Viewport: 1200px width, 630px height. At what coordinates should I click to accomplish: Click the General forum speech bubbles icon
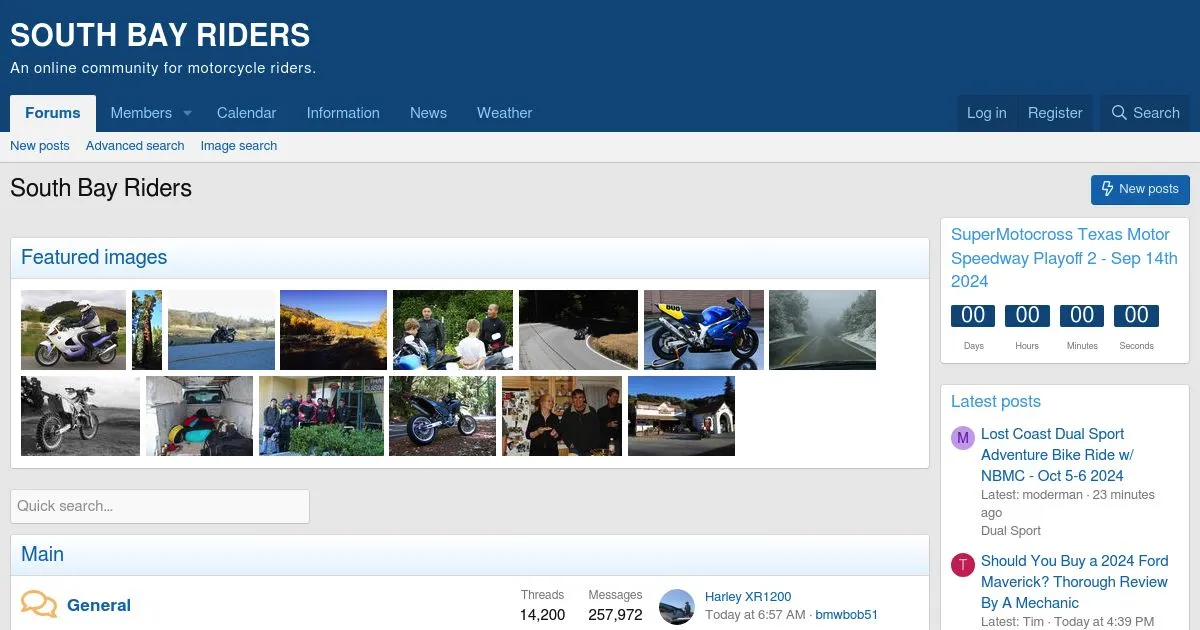(x=39, y=605)
